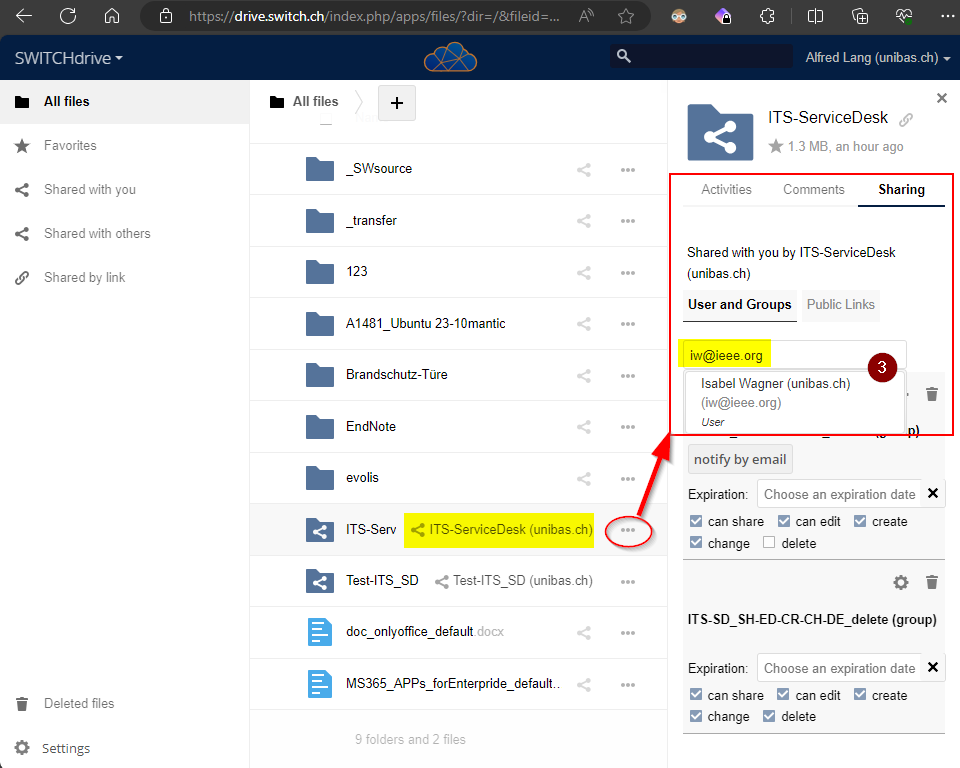
Task: Open the User and Groups tab
Action: point(740,304)
